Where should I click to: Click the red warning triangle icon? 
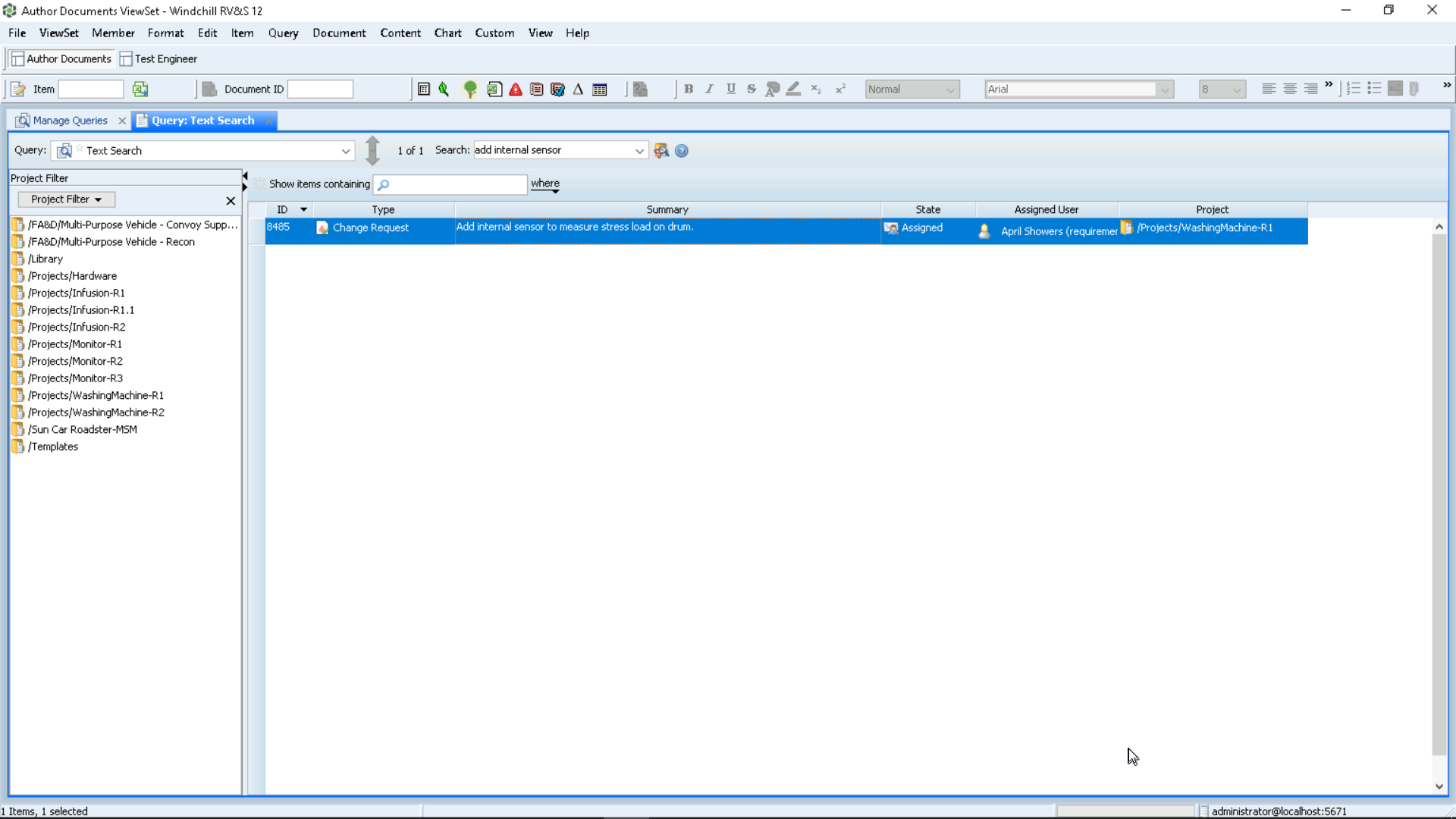pyautogui.click(x=516, y=89)
